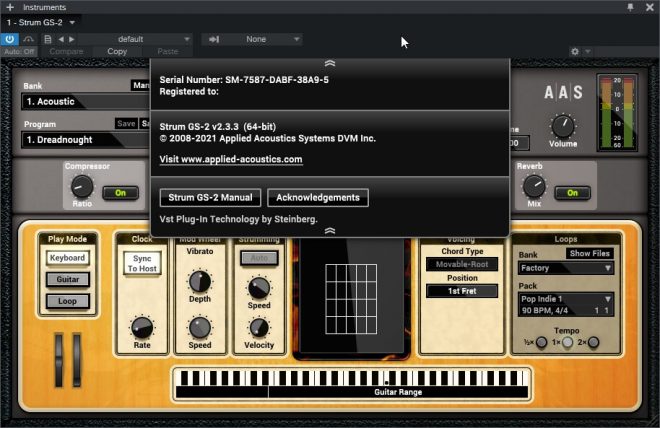Image resolution: width=660 pixels, height=428 pixels.
Task: Toggle Sync To Host clock button
Action: pyautogui.click(x=142, y=263)
